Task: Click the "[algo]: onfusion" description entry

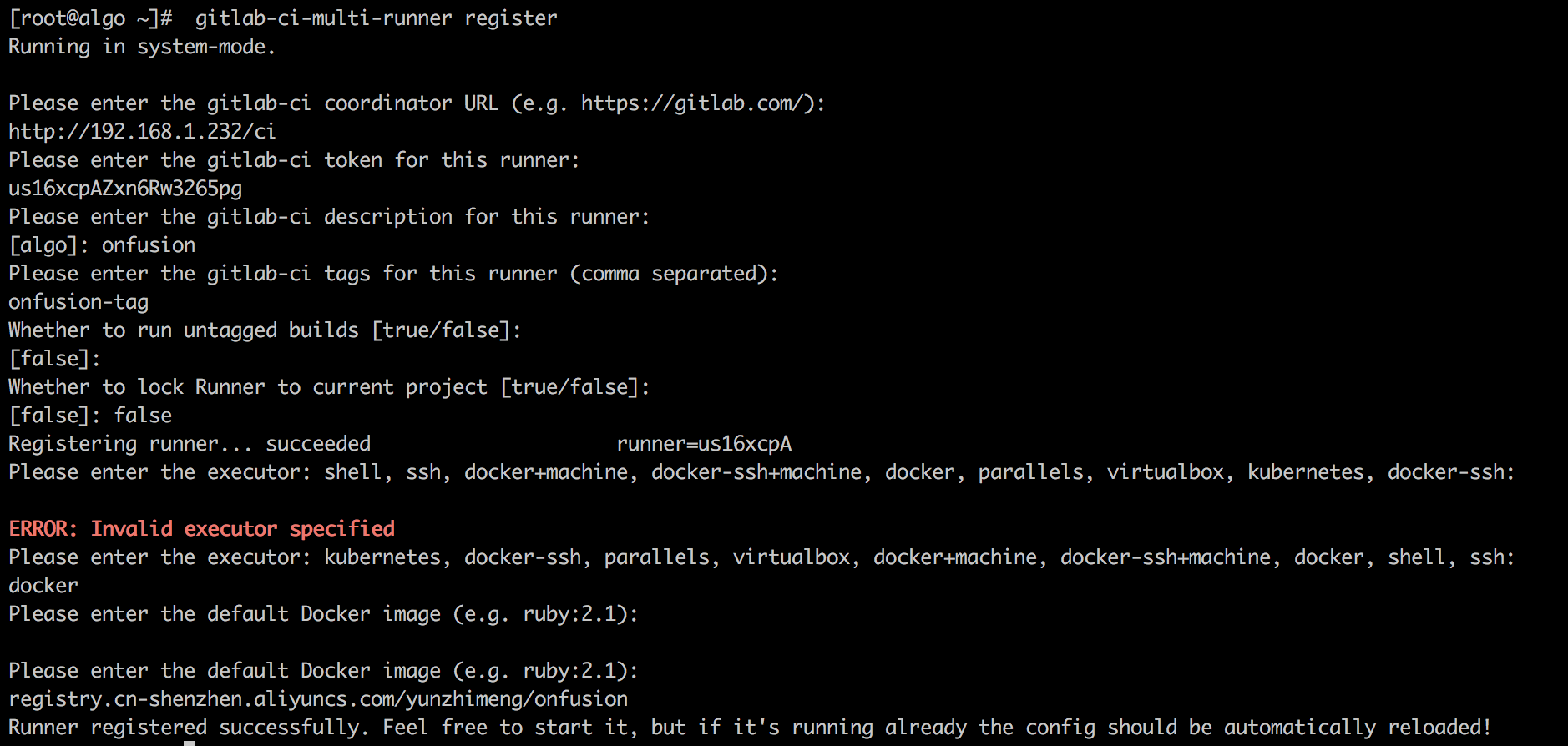Action: point(102,245)
